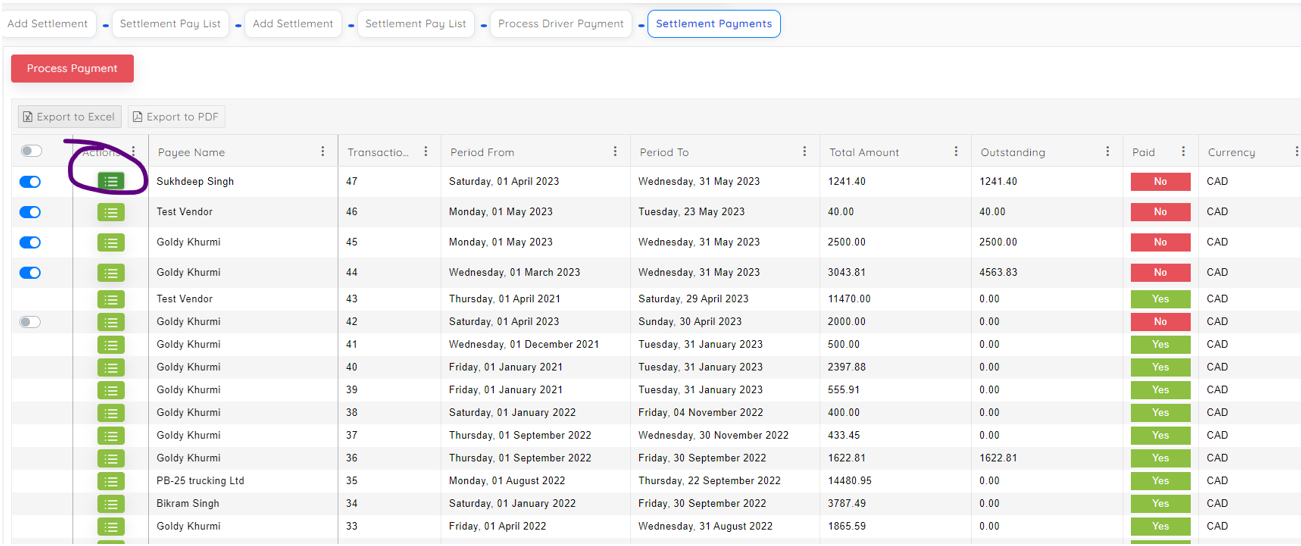
Task: Click green action icon for transaction 45
Action: [111, 242]
